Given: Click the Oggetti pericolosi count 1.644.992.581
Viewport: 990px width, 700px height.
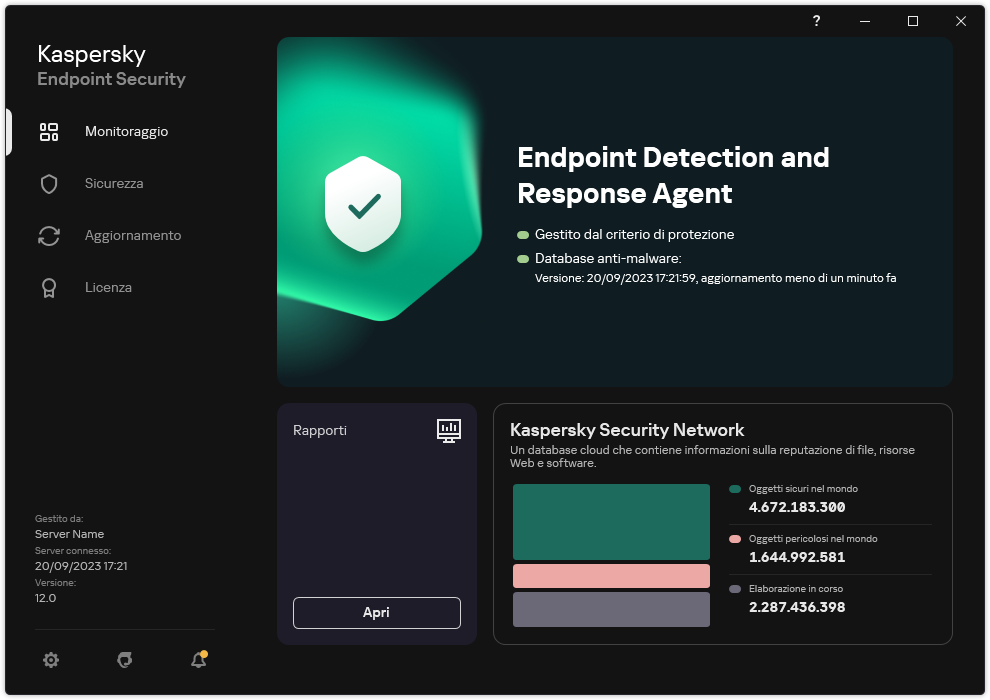Looking at the screenshot, I should pyautogui.click(x=797, y=557).
